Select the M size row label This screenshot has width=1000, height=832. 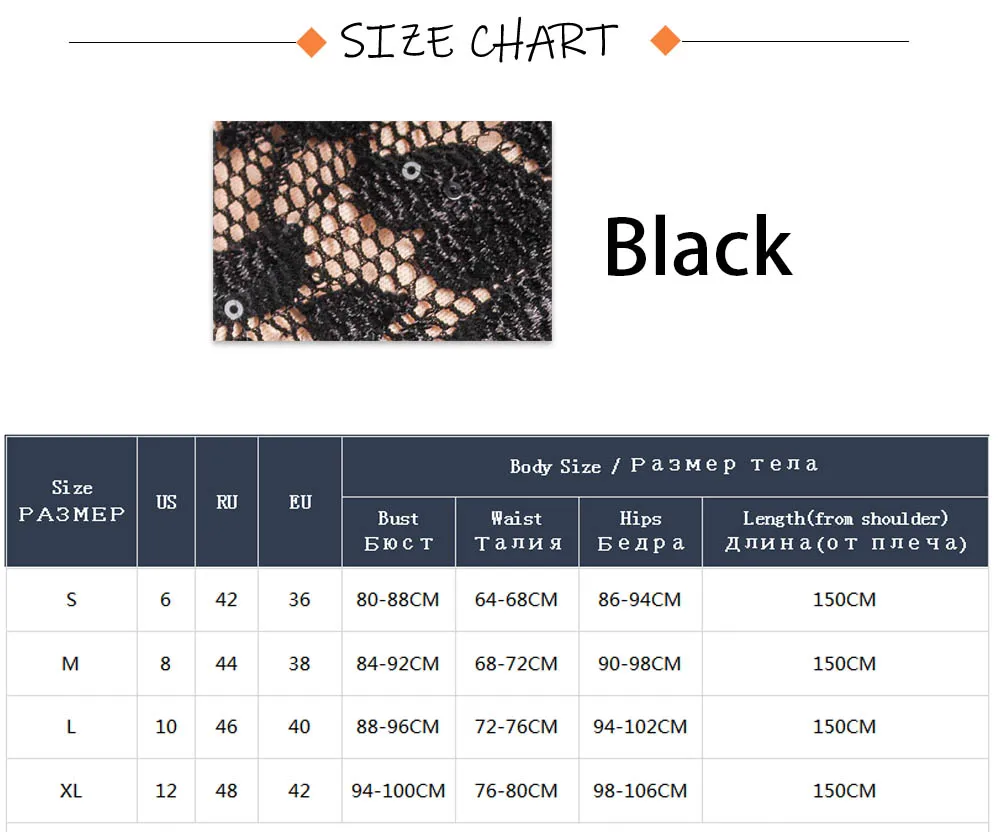coord(70,664)
